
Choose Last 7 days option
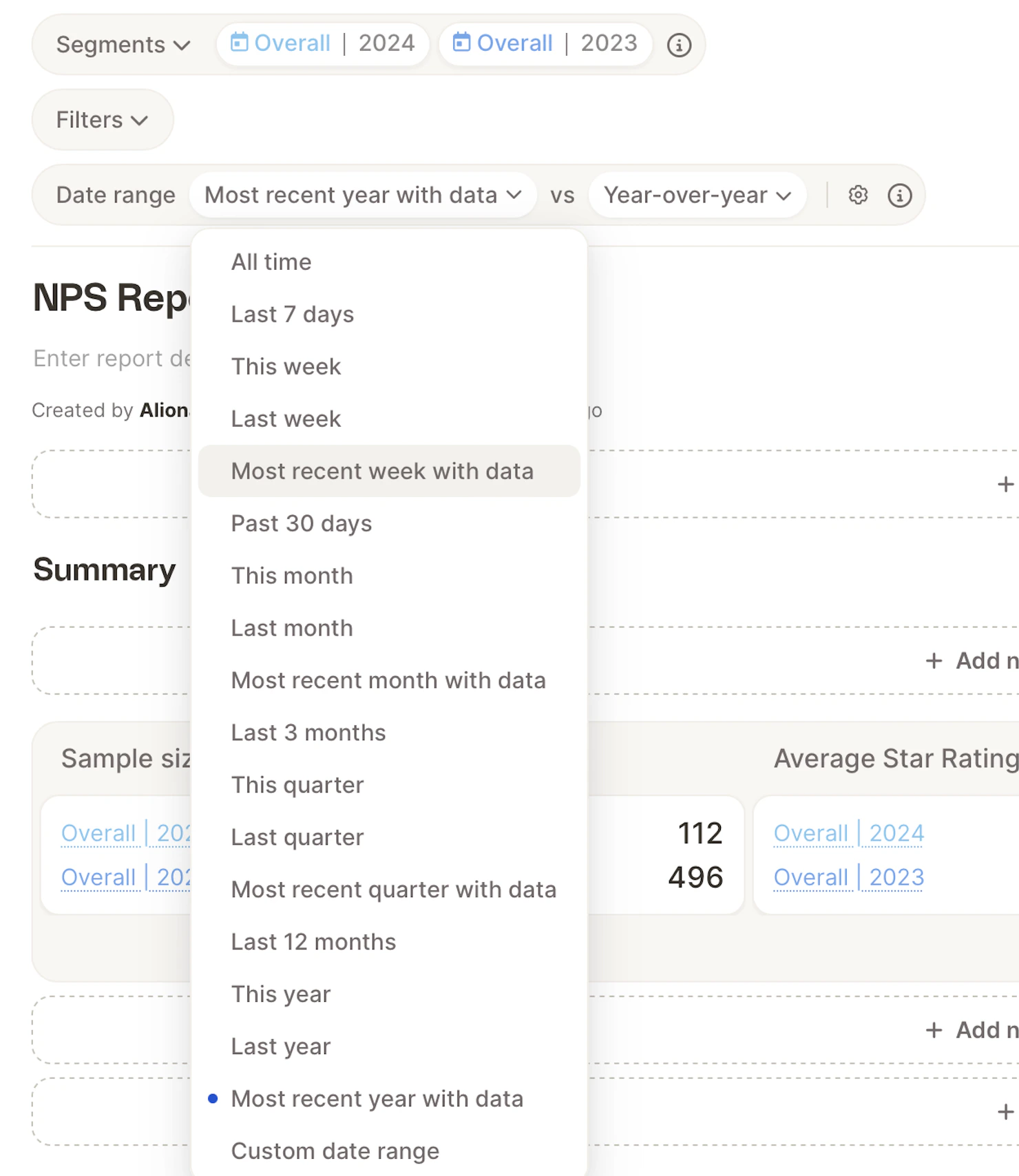coord(389,315)
